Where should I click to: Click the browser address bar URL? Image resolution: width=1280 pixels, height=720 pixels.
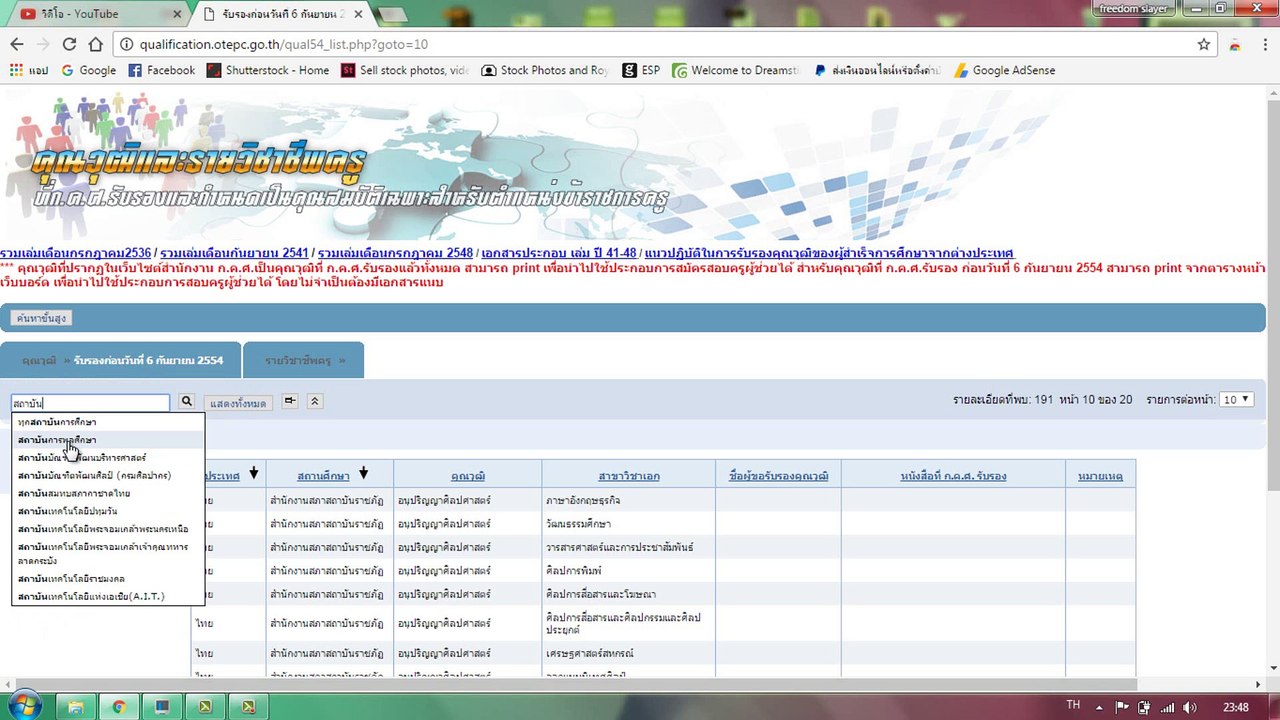pyautogui.click(x=284, y=44)
